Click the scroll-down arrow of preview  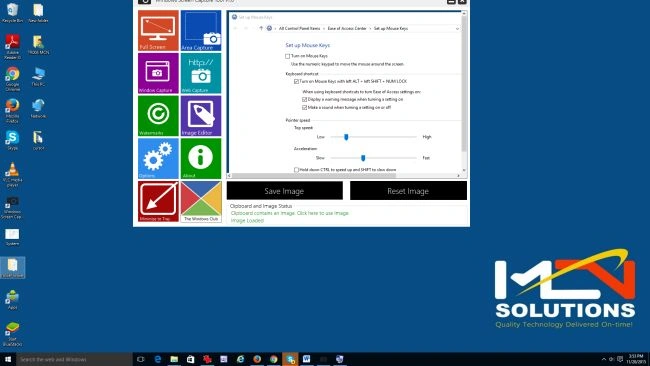click(464, 170)
